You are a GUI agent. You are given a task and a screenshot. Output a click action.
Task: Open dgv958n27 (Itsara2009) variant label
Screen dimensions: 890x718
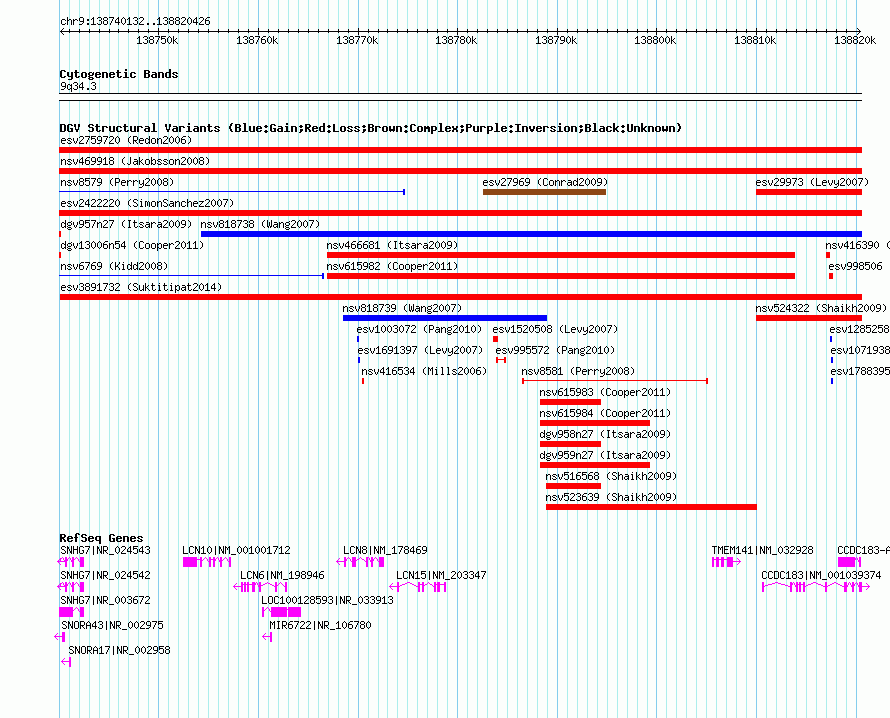tap(605, 434)
